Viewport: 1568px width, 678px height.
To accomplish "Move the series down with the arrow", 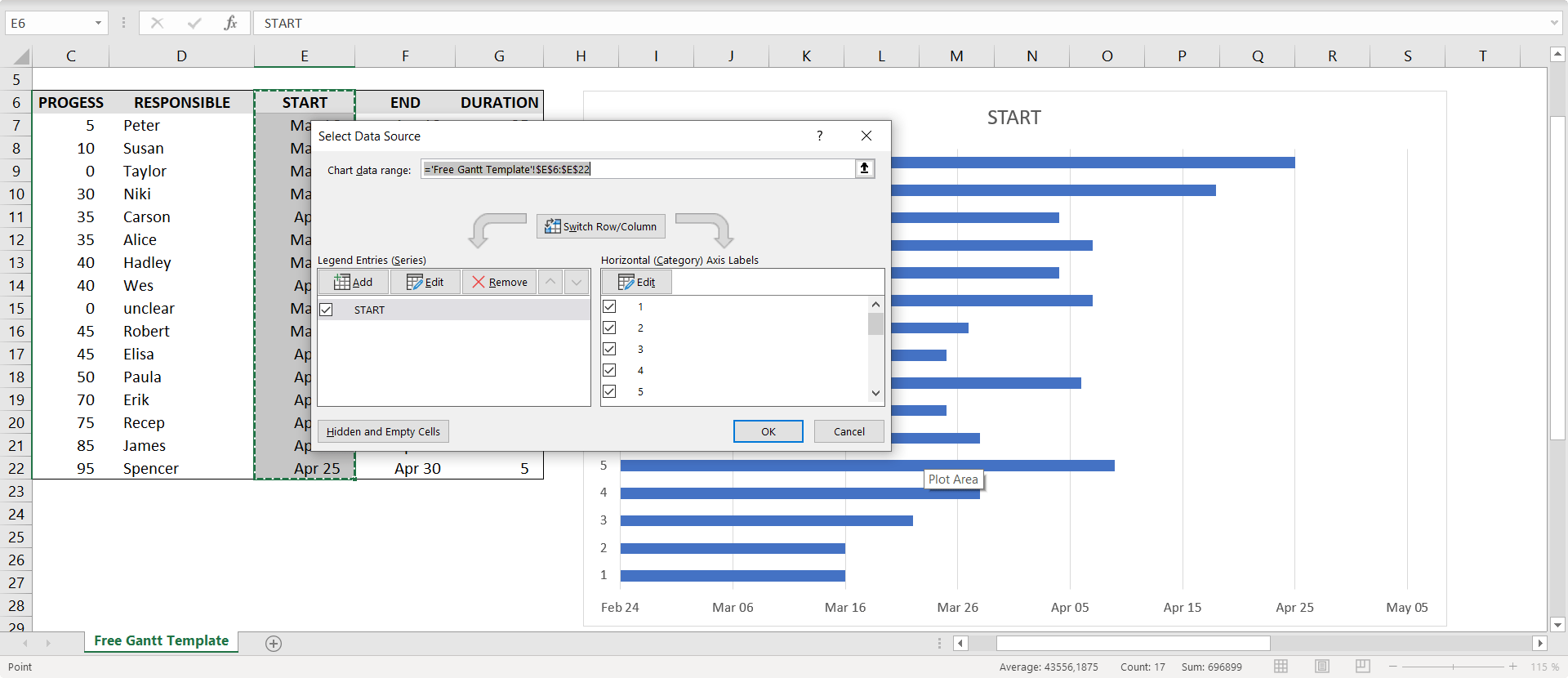I will point(577,282).
